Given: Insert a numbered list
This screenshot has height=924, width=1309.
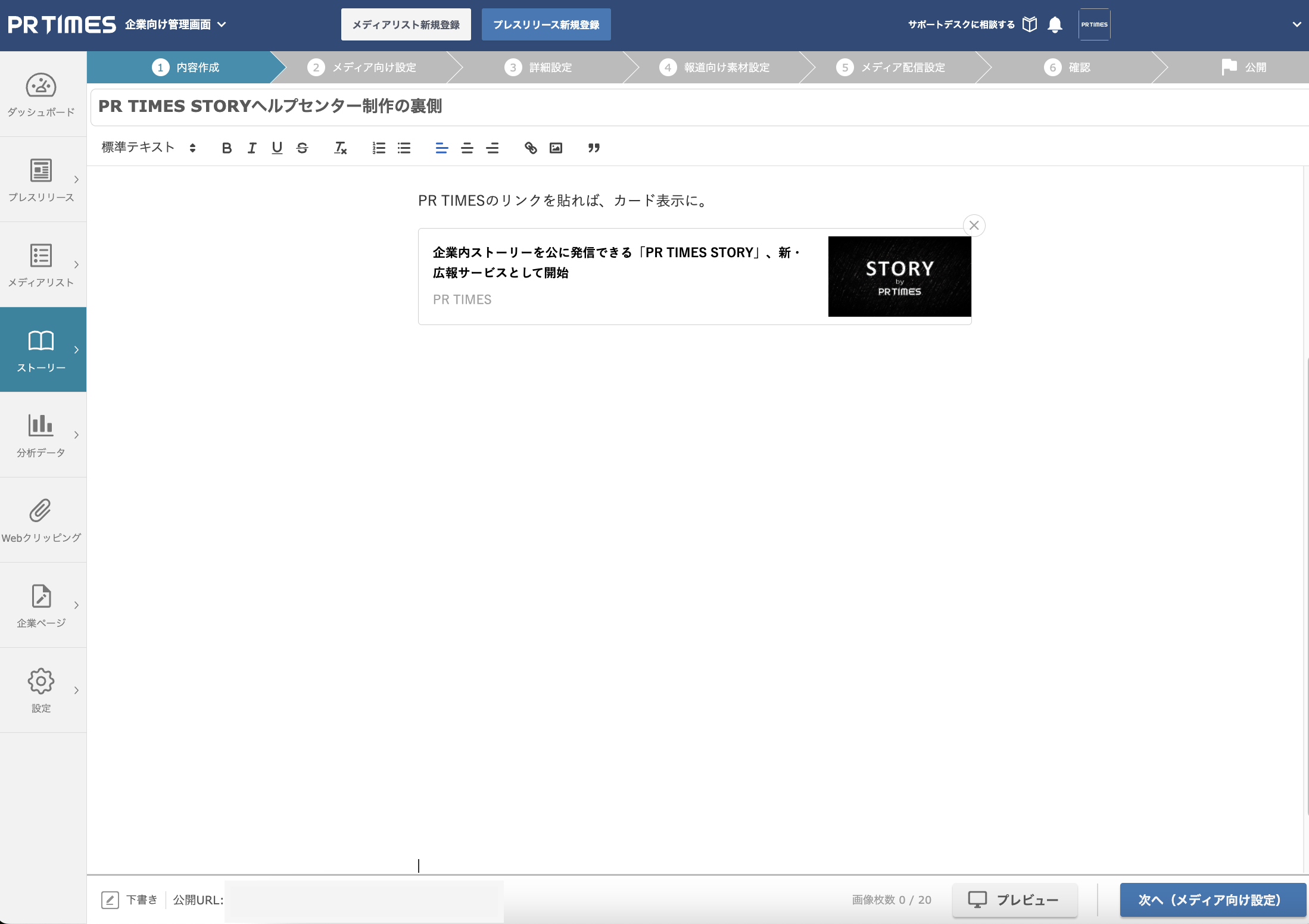Looking at the screenshot, I should 379,148.
